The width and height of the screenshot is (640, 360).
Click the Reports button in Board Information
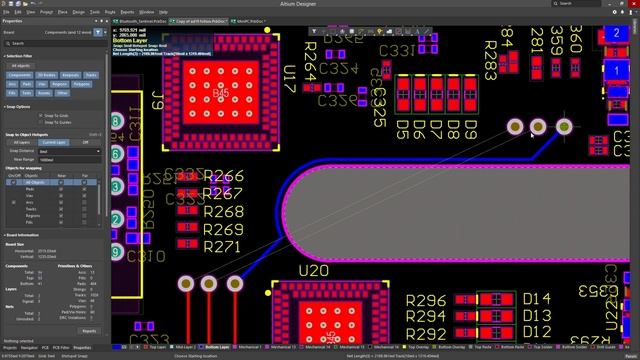coord(89,331)
